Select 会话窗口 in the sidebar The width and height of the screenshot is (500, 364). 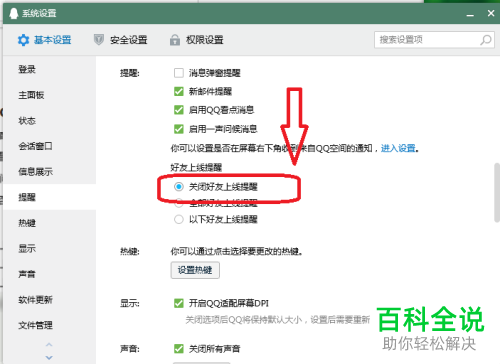[49, 146]
